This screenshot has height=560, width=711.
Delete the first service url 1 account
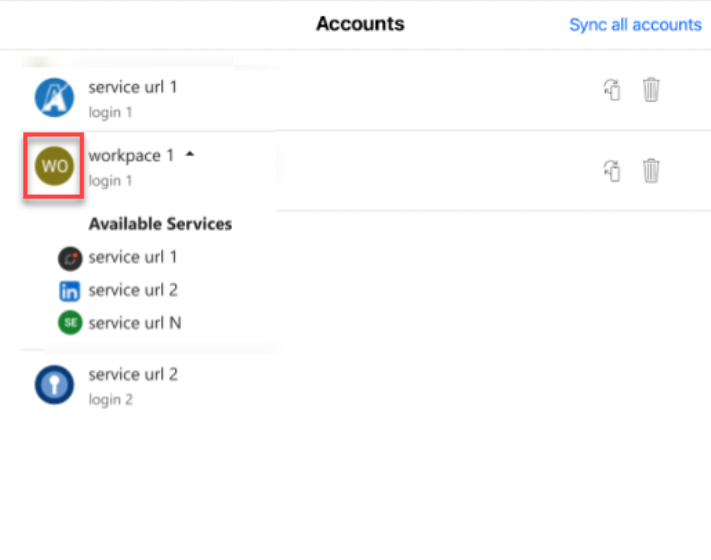coord(651,90)
